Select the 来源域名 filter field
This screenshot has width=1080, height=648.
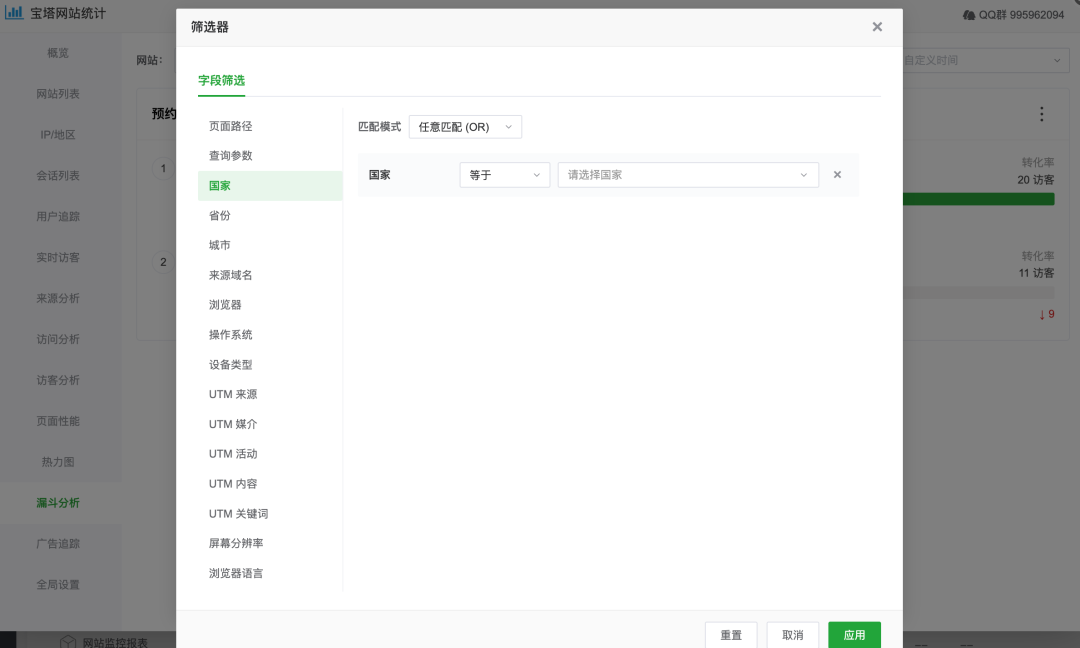click(270, 275)
